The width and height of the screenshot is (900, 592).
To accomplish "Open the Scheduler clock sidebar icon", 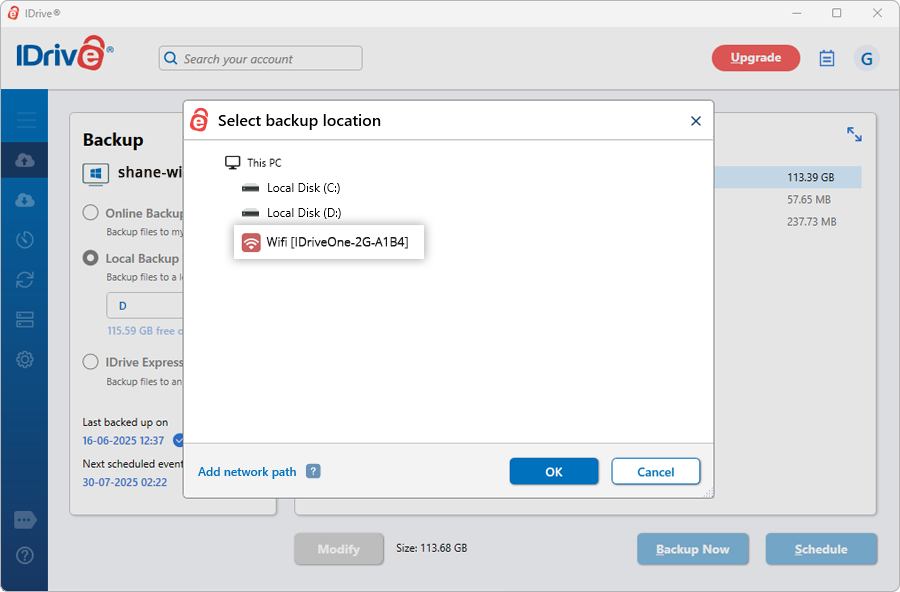I will click(25, 239).
